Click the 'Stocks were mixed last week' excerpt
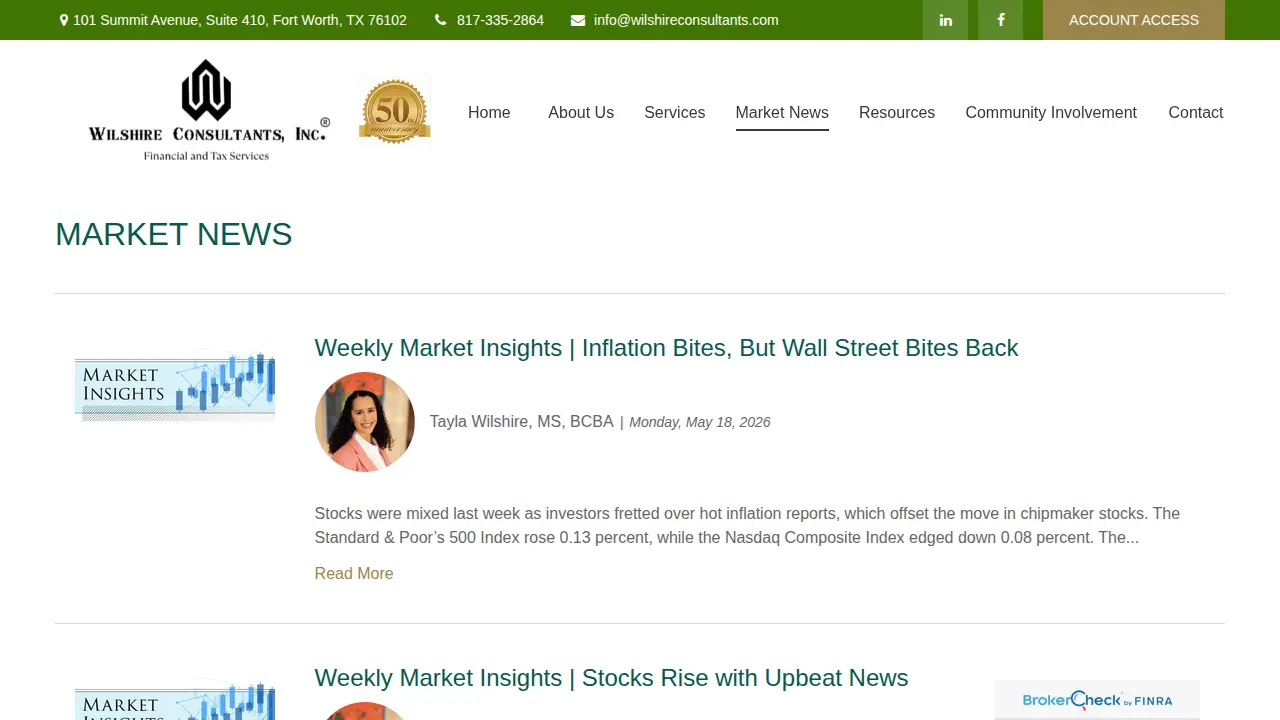 click(747, 526)
